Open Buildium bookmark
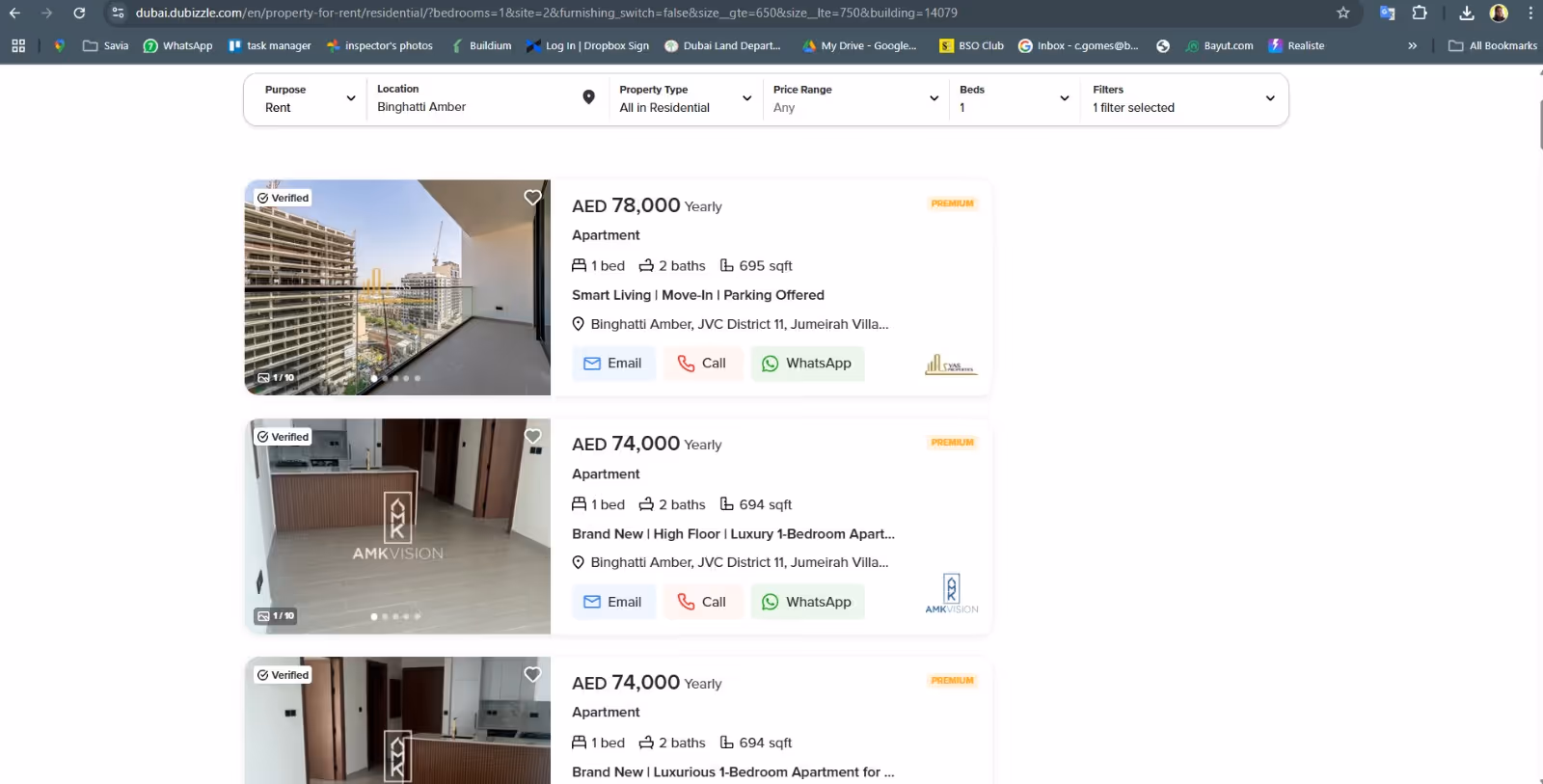 point(480,45)
